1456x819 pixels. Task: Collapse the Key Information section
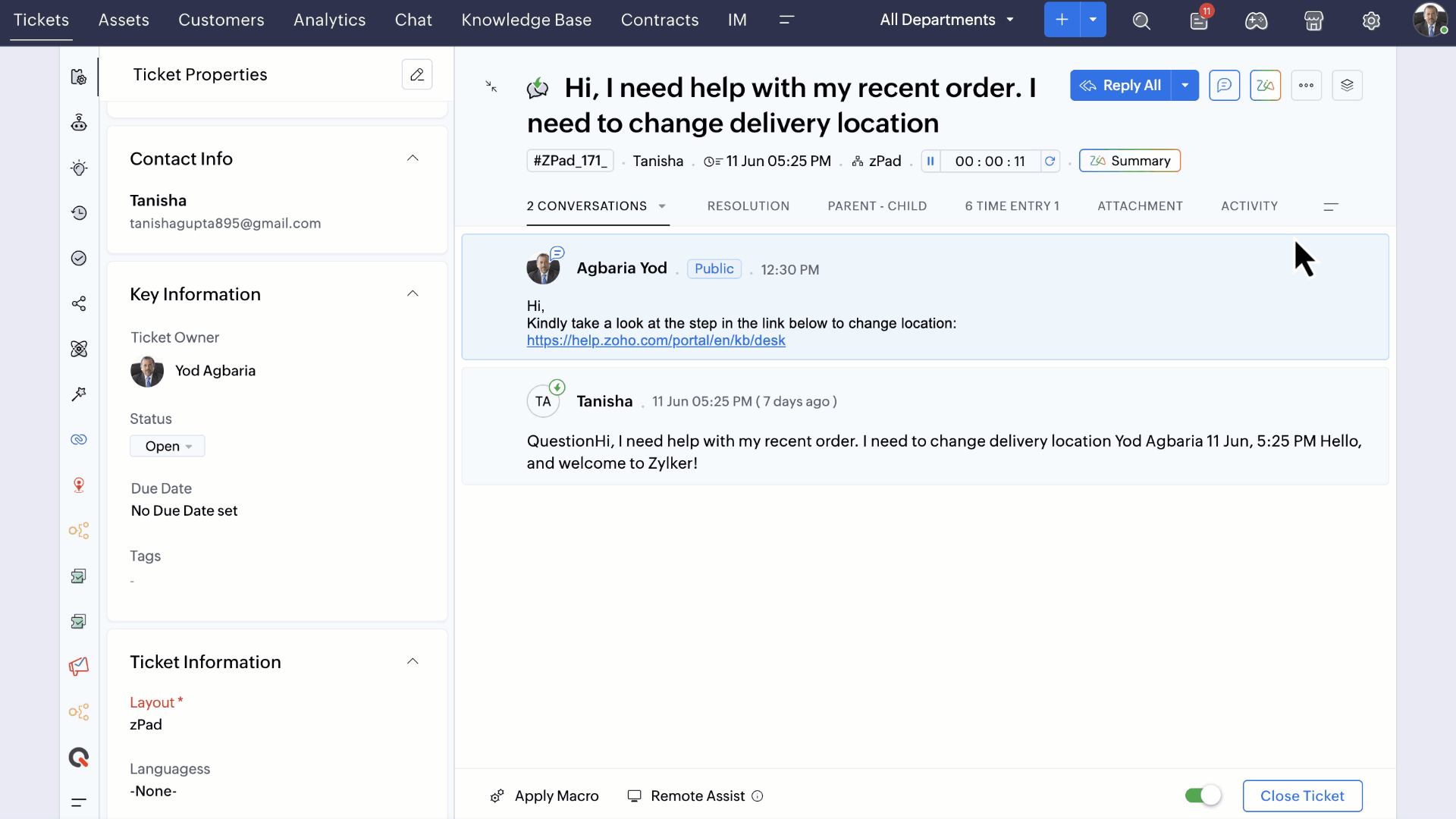(x=413, y=294)
